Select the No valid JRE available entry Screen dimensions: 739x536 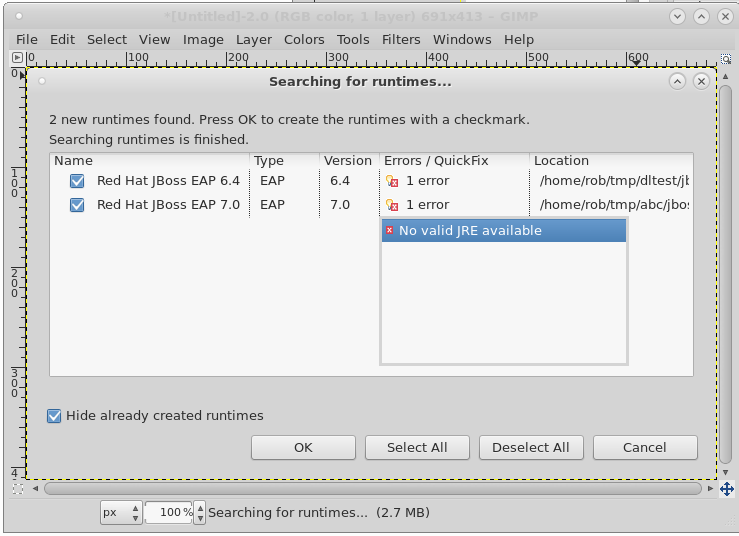click(503, 231)
